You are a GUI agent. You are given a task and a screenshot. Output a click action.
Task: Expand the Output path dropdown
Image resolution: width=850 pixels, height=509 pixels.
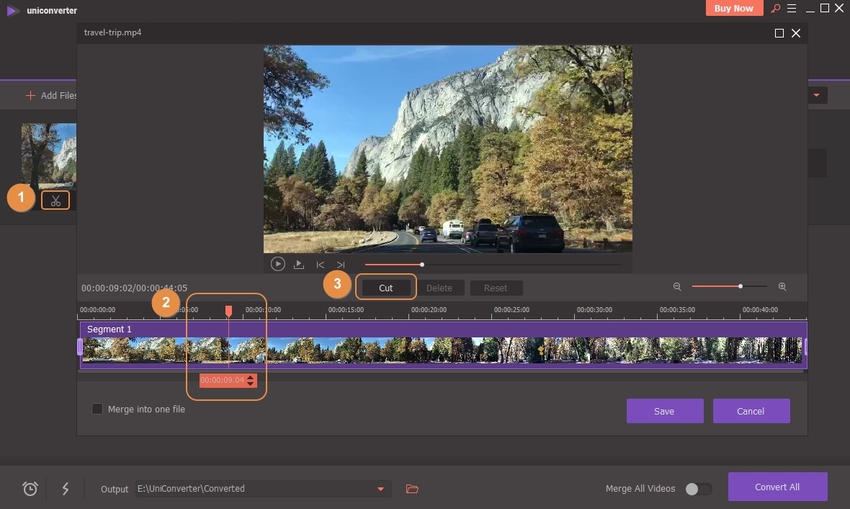[380, 489]
